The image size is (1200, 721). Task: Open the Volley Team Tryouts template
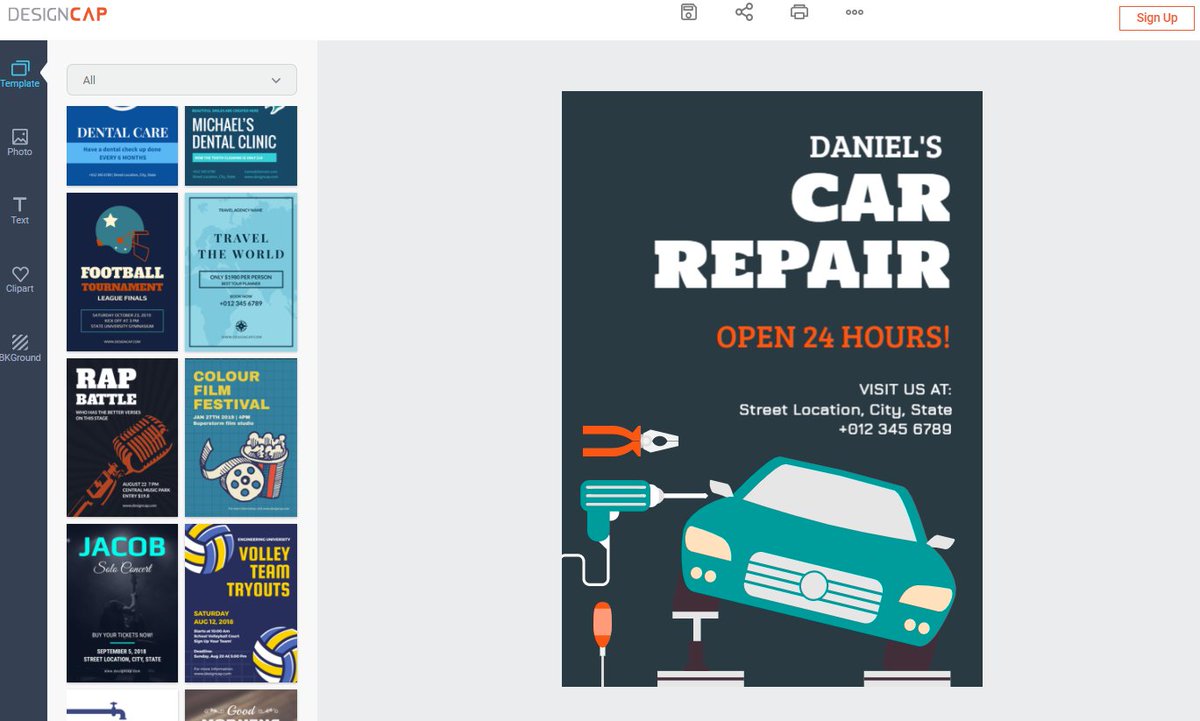click(241, 603)
